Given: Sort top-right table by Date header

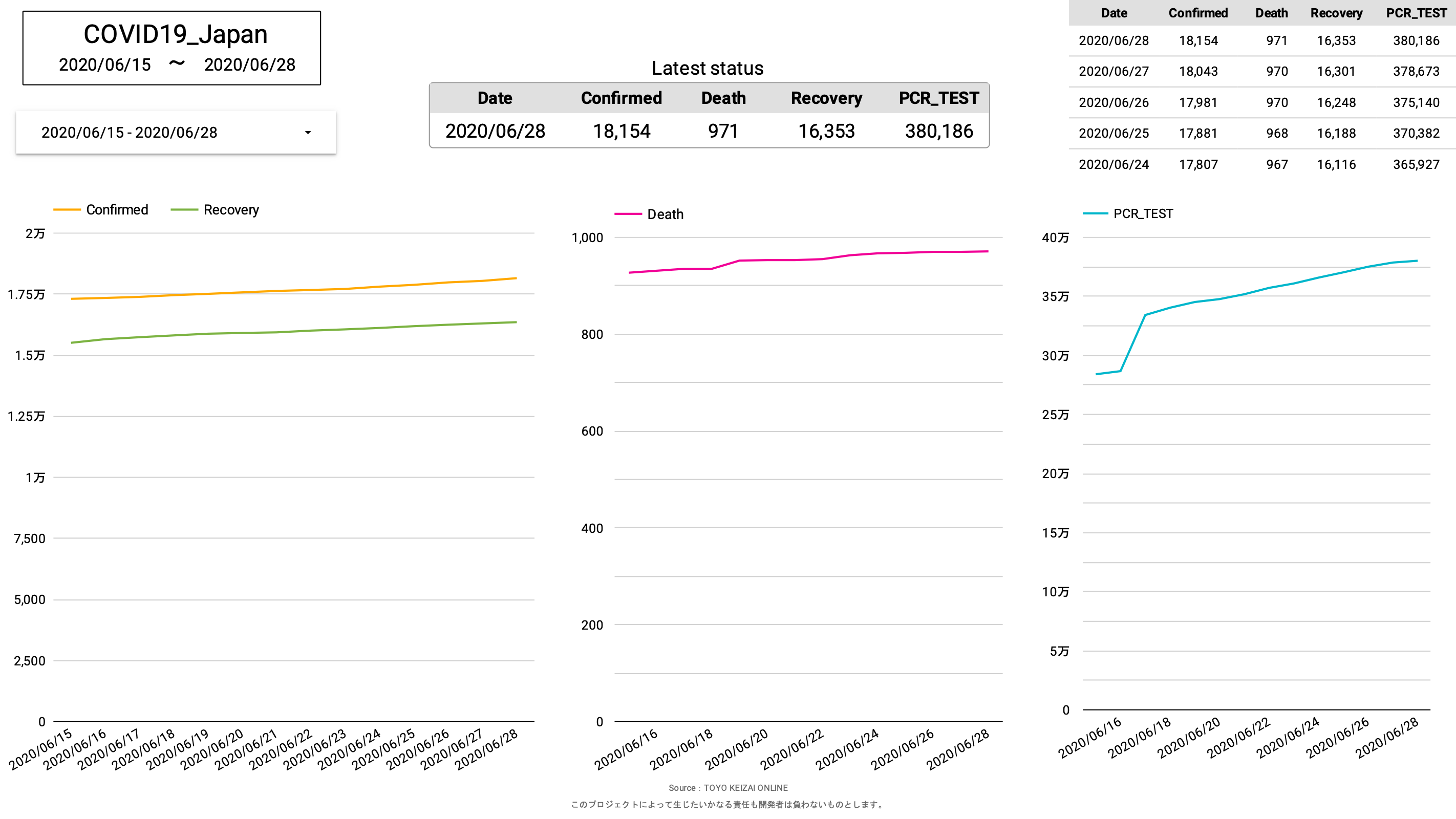Looking at the screenshot, I should coord(1114,13).
